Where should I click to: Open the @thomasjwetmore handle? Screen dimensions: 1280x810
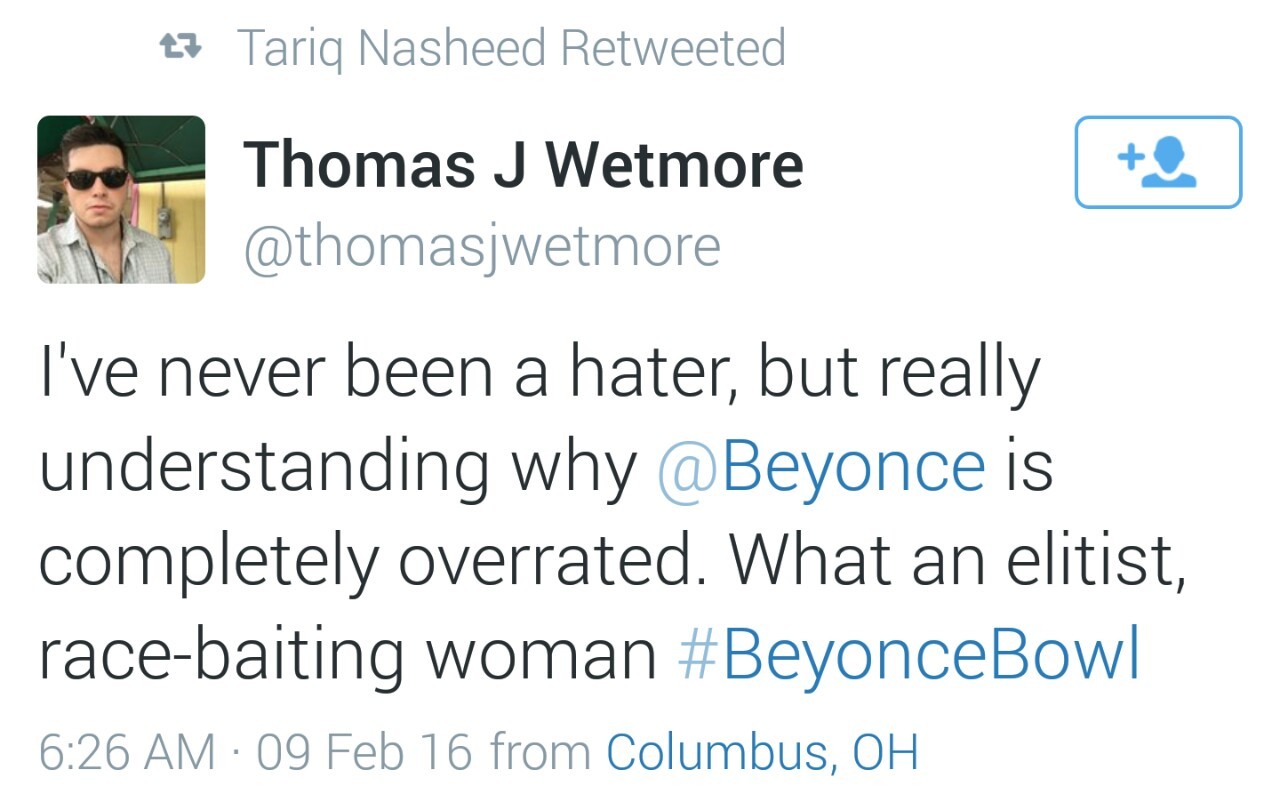[x=481, y=245]
